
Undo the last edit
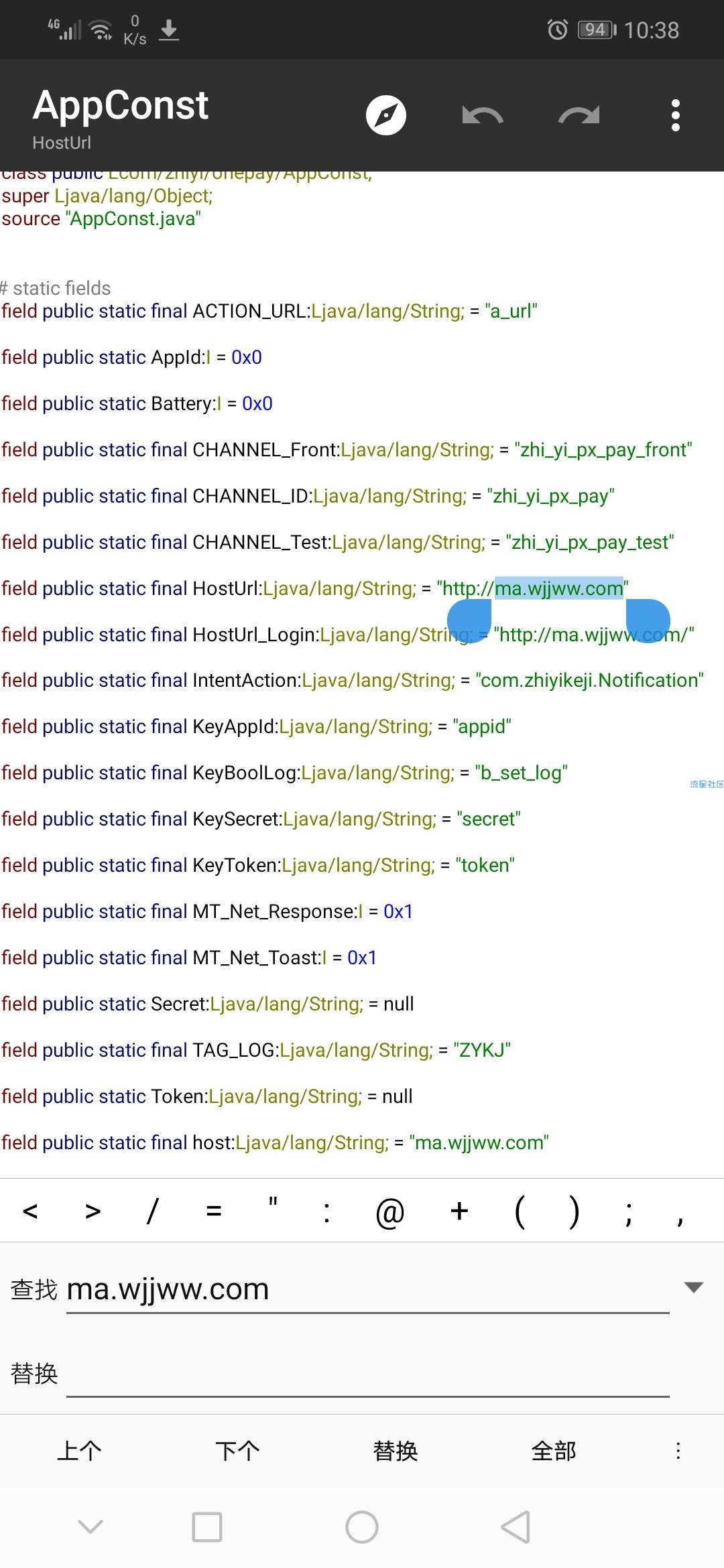pos(483,115)
